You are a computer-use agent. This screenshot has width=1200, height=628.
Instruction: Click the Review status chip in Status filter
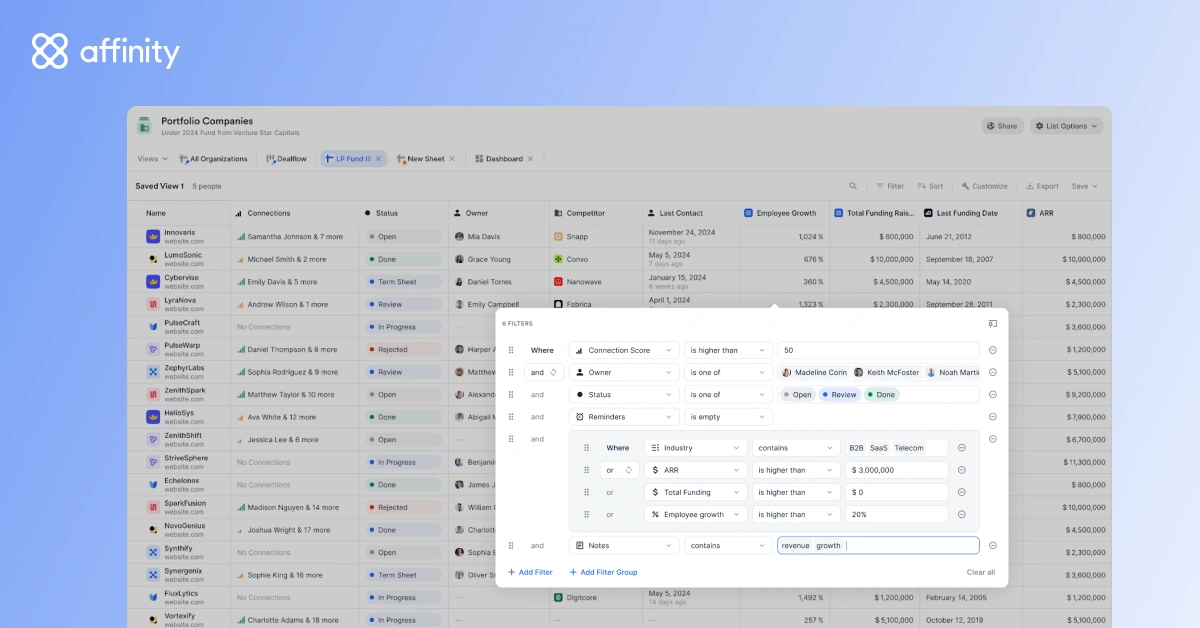pos(839,394)
